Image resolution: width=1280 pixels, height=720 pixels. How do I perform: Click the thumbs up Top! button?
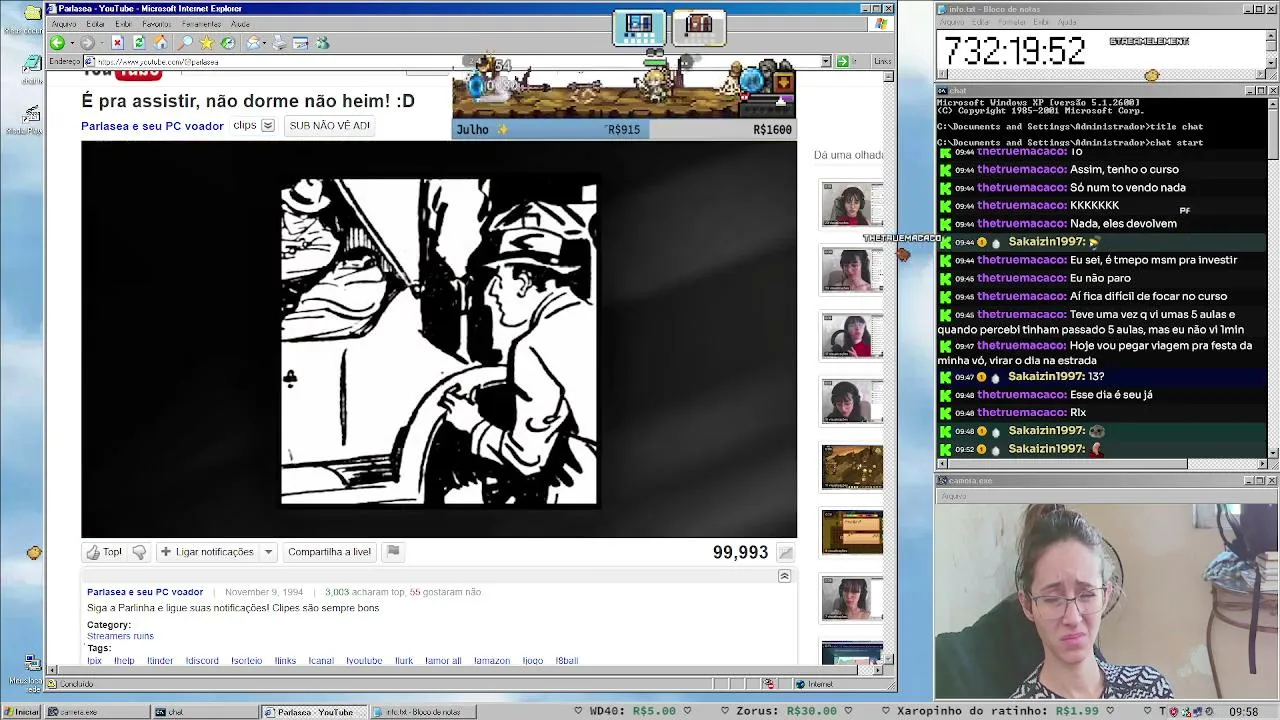104,552
